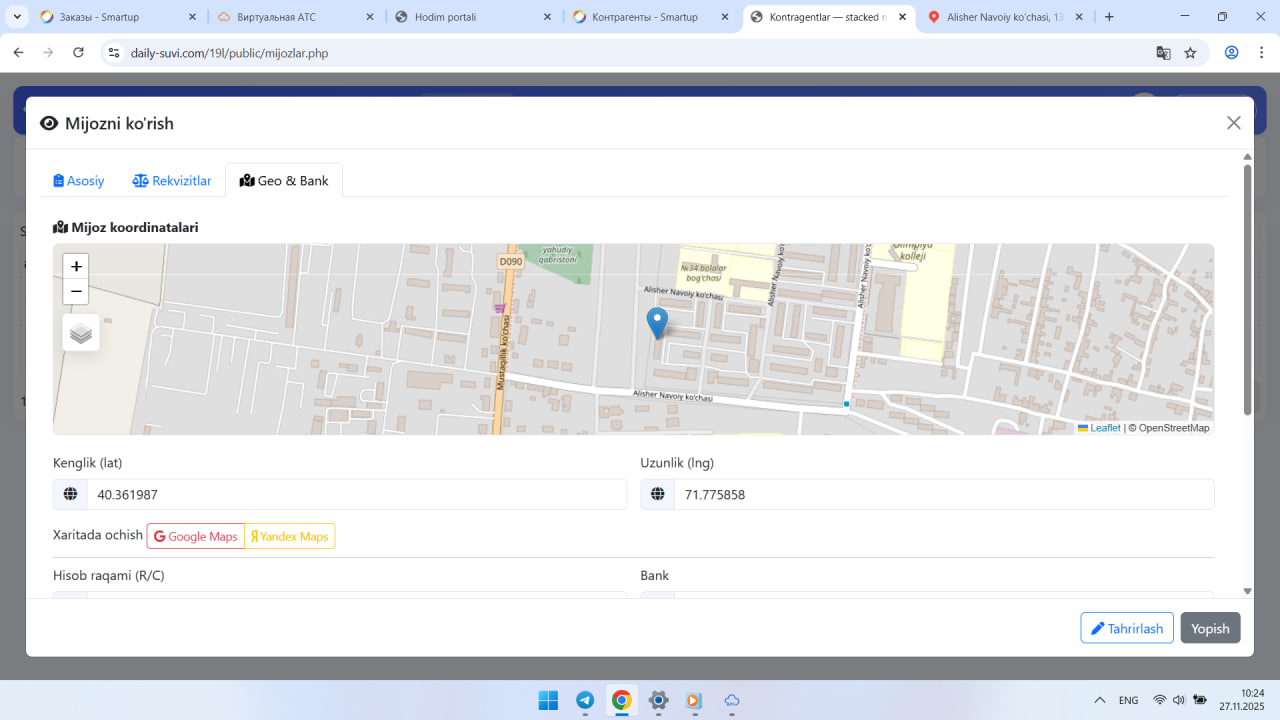Click the blue location marker pin
Screen dimensions: 1280x720
[657, 323]
